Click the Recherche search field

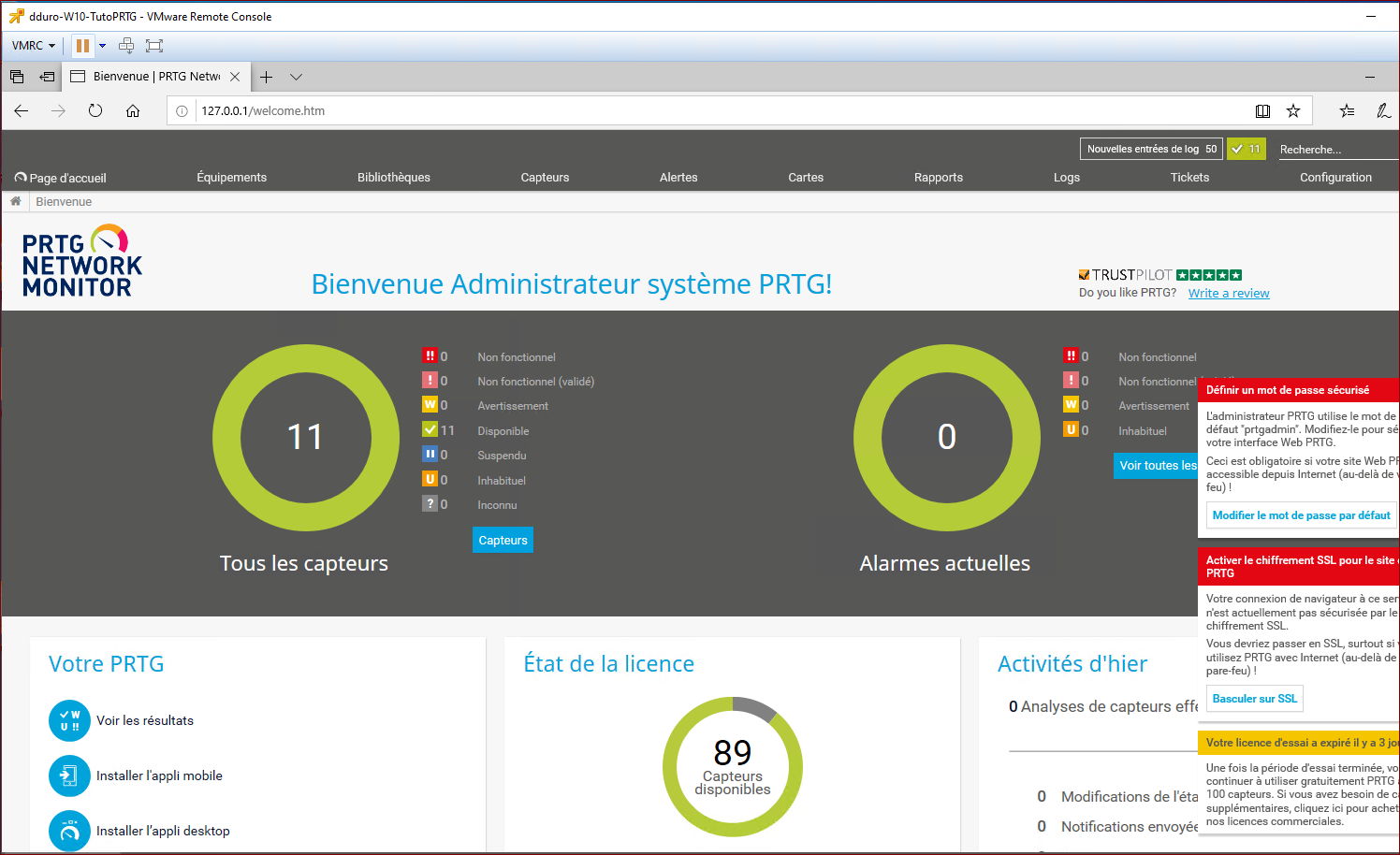pyautogui.click(x=1338, y=150)
